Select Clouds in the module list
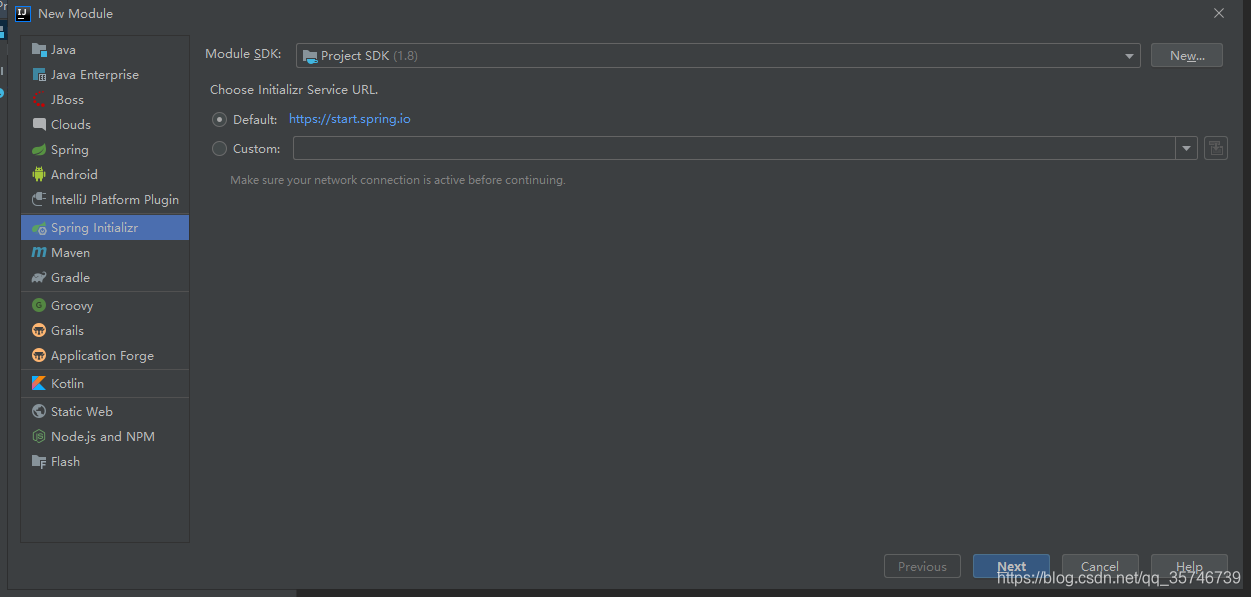This screenshot has height=597, width=1251. point(105,125)
